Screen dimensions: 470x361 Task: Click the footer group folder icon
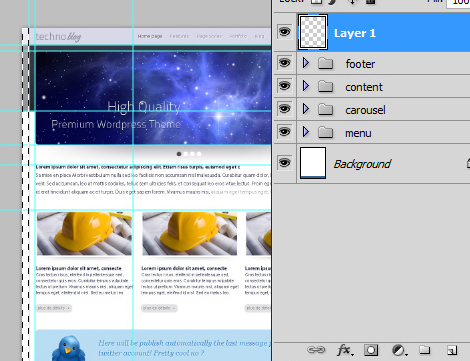(325, 63)
